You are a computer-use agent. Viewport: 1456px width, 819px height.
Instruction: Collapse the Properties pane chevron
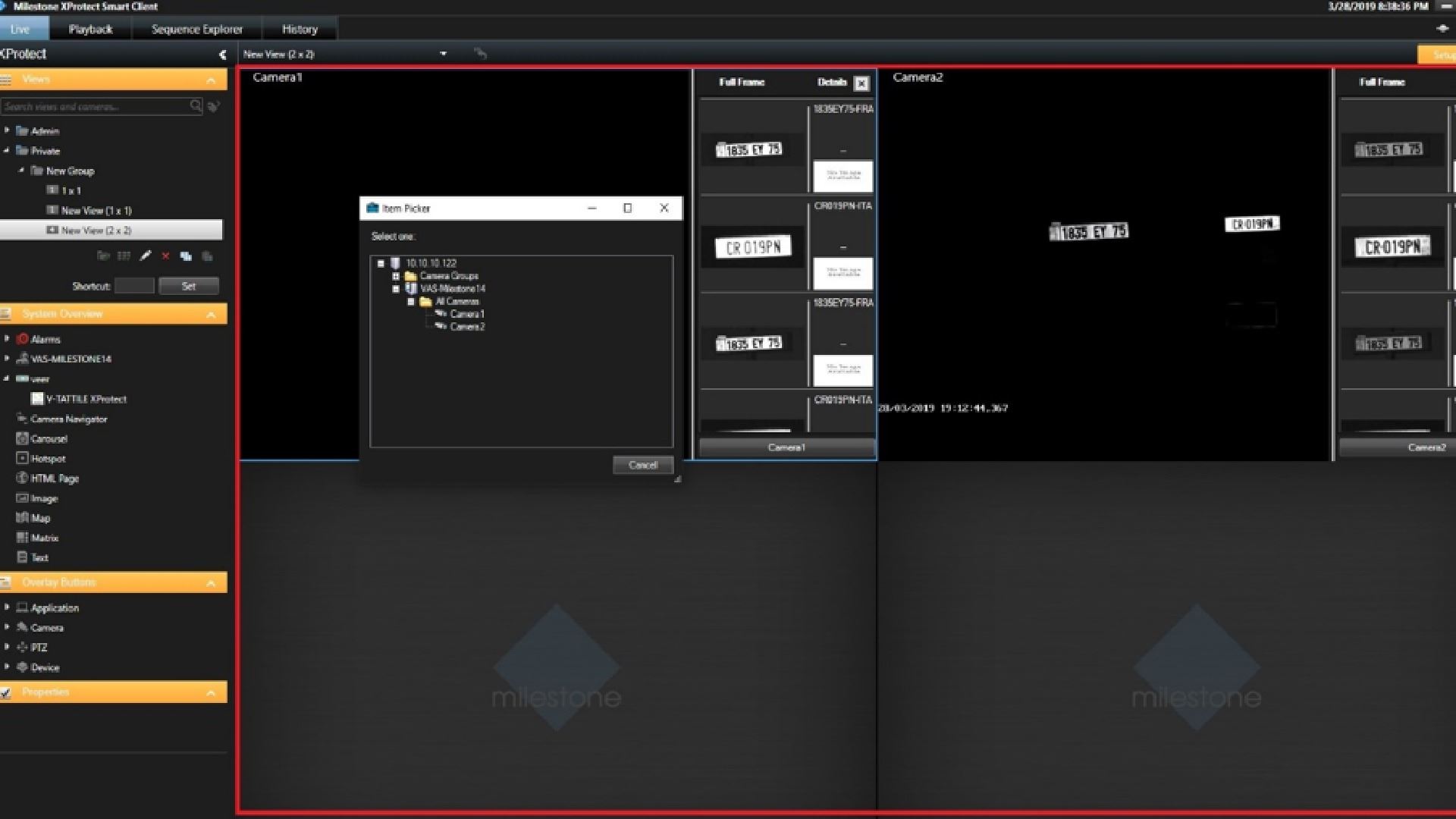(211, 692)
